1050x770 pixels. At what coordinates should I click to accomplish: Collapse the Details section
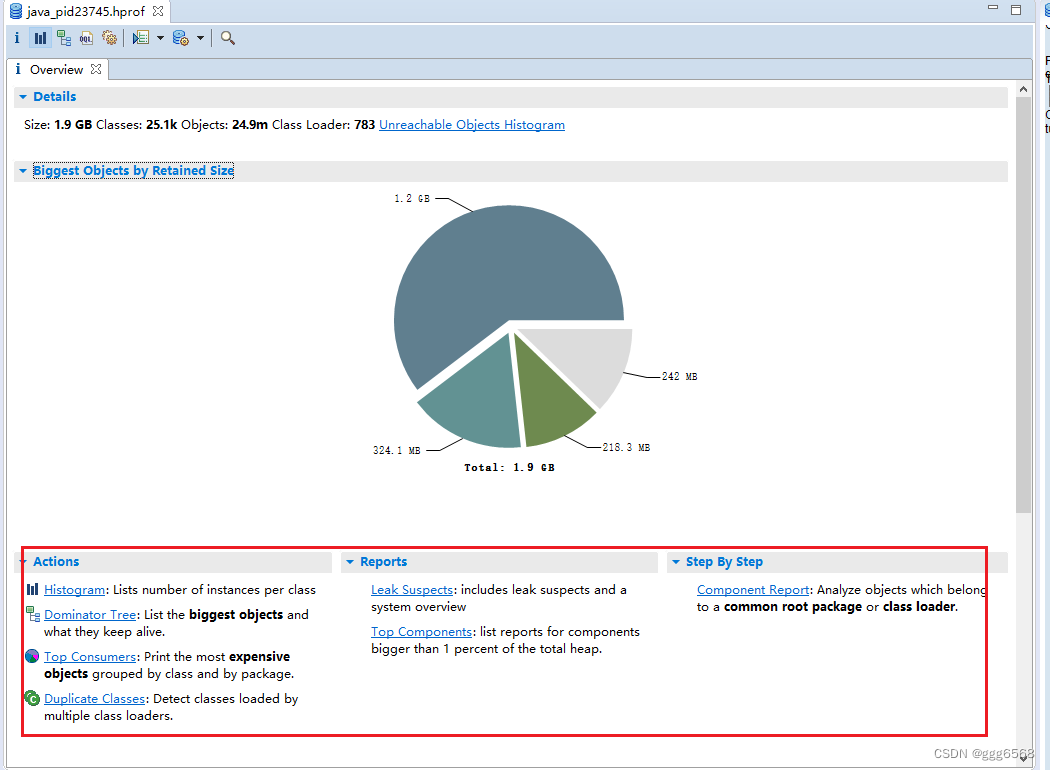click(23, 96)
